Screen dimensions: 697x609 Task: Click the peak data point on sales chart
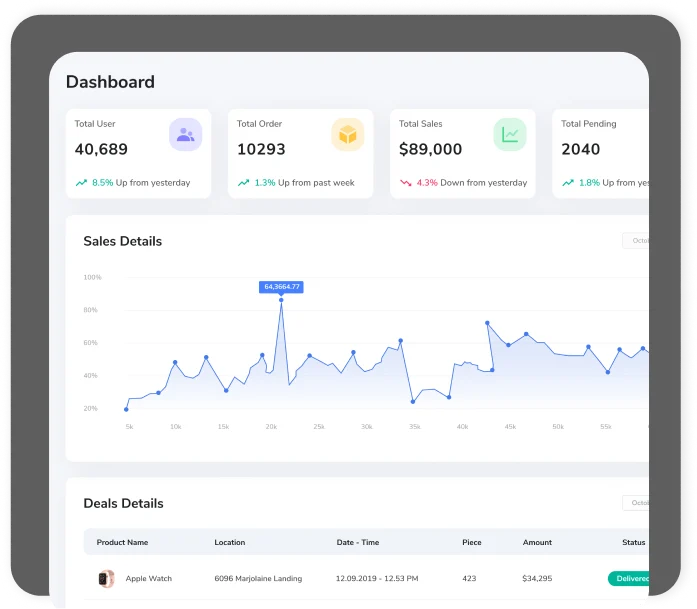(x=281, y=299)
